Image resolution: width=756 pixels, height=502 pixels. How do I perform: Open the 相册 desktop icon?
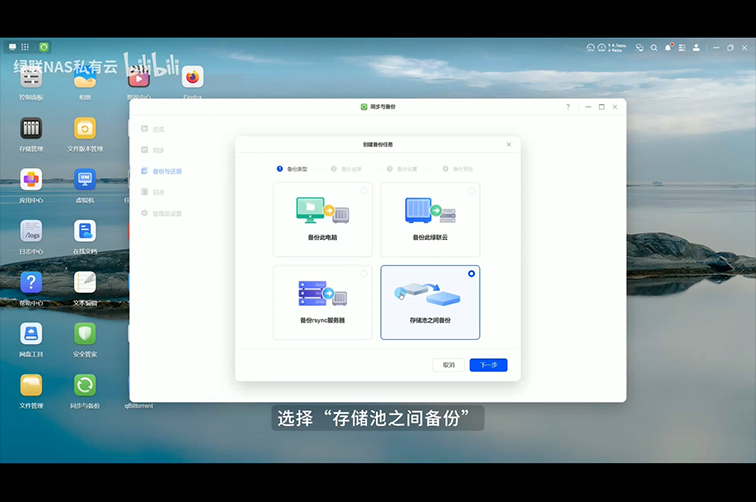point(85,79)
